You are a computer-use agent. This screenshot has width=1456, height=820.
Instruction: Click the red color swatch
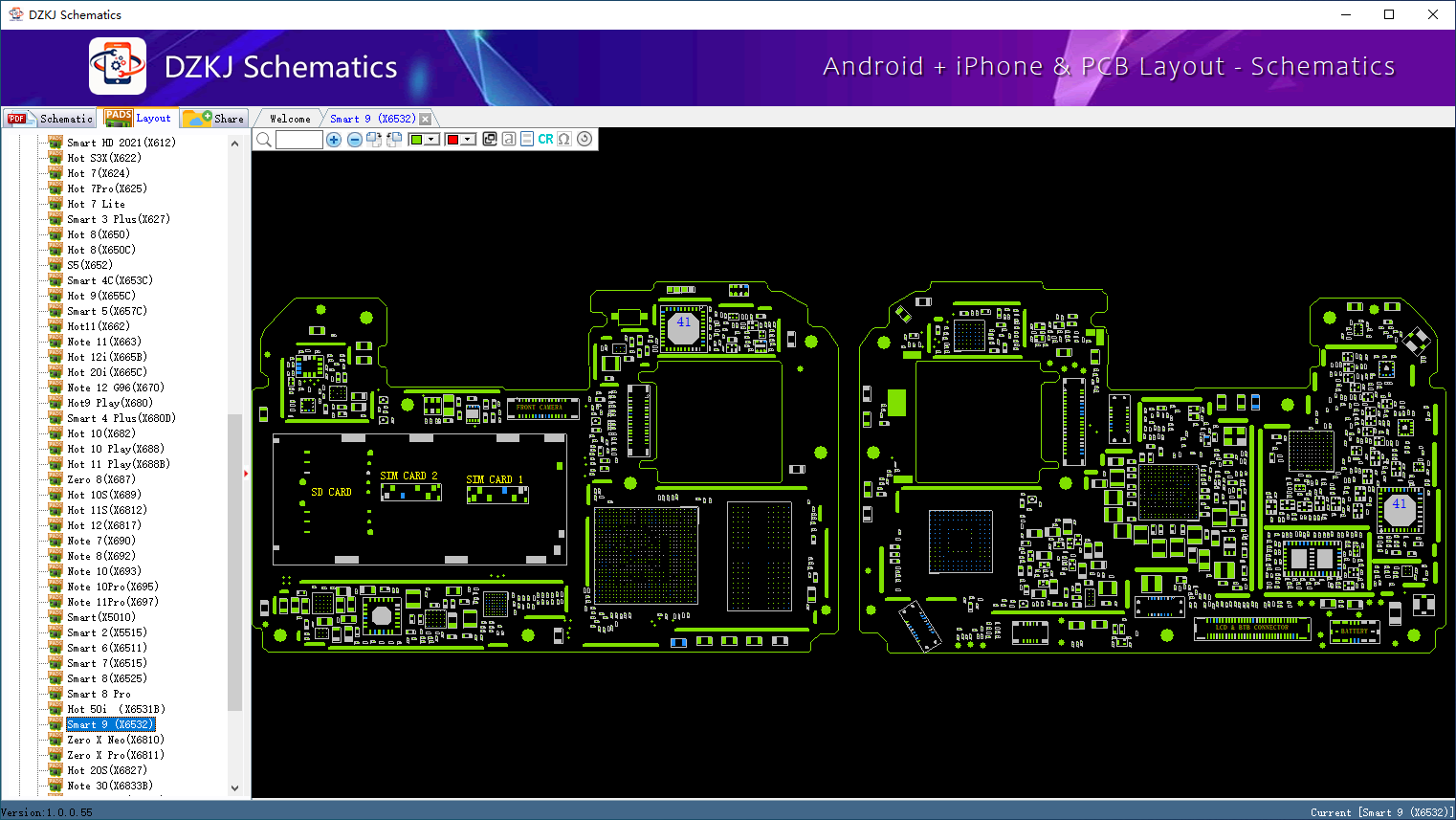[x=452, y=140]
